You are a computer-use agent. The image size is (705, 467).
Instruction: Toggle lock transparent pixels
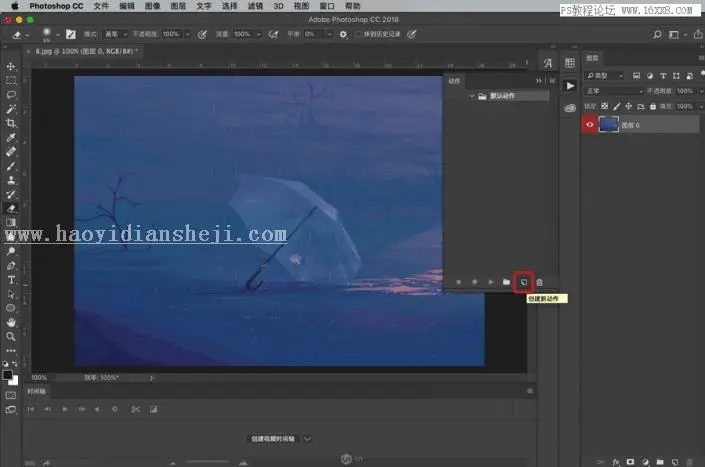click(604, 106)
